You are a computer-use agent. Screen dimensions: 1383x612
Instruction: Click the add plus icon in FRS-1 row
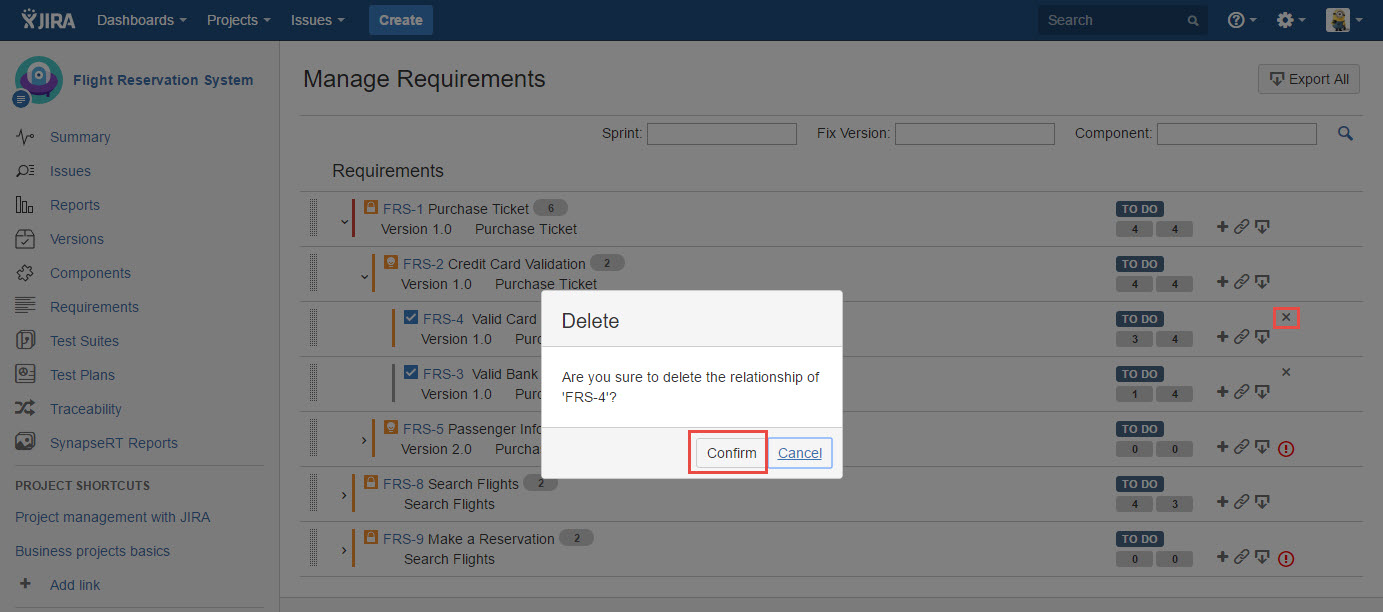tap(1222, 227)
